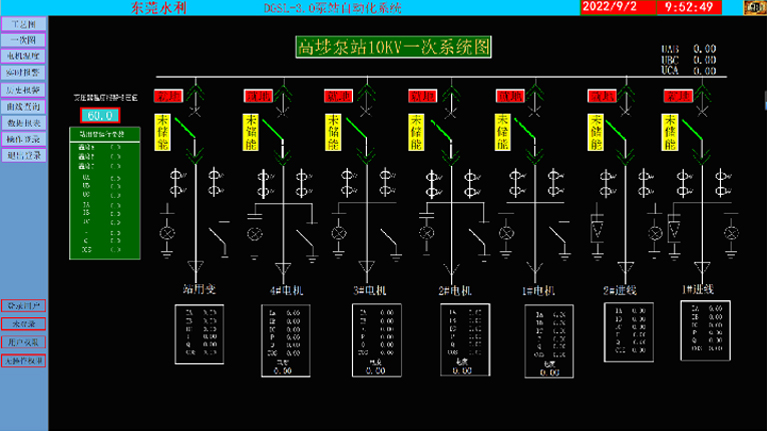Open the 电机温度 motor temperature page

tap(24, 56)
